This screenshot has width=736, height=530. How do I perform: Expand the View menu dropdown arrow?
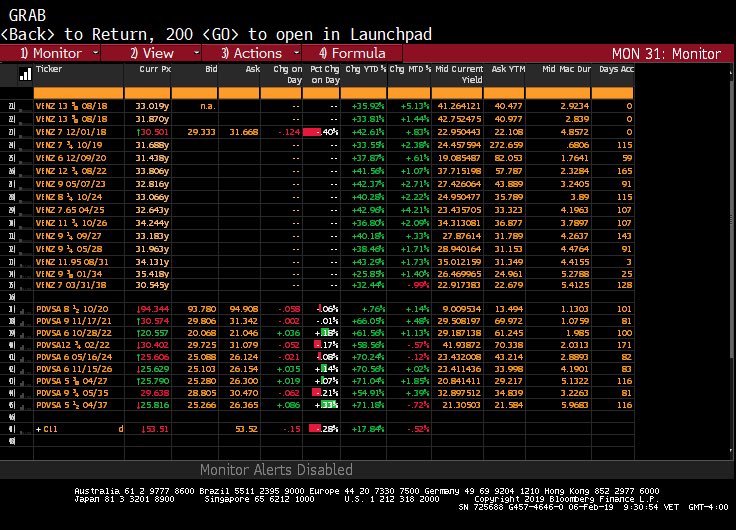[196, 53]
